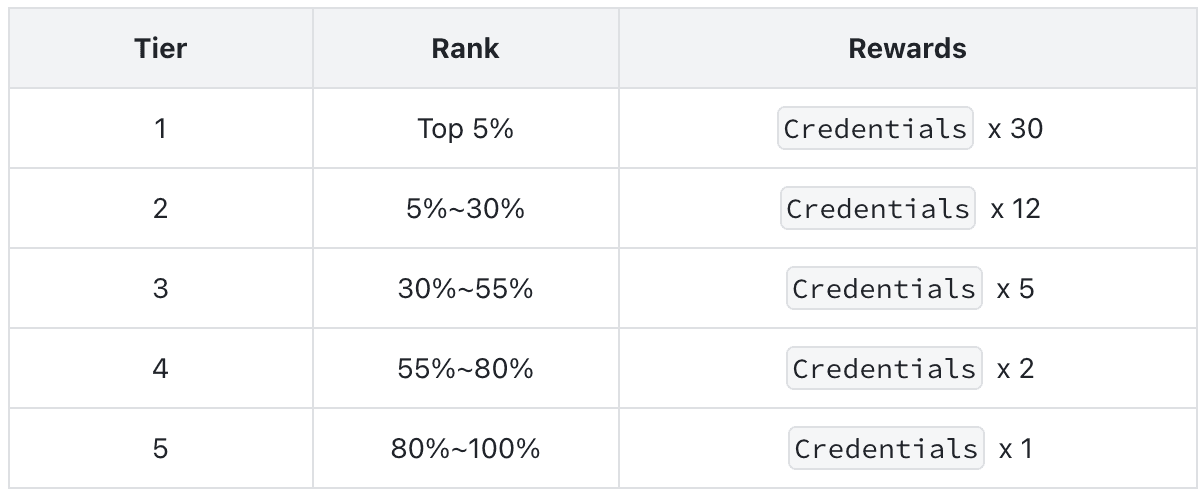Click the Tier 2 number cell
The height and width of the screenshot is (494, 1204).
coord(161,208)
